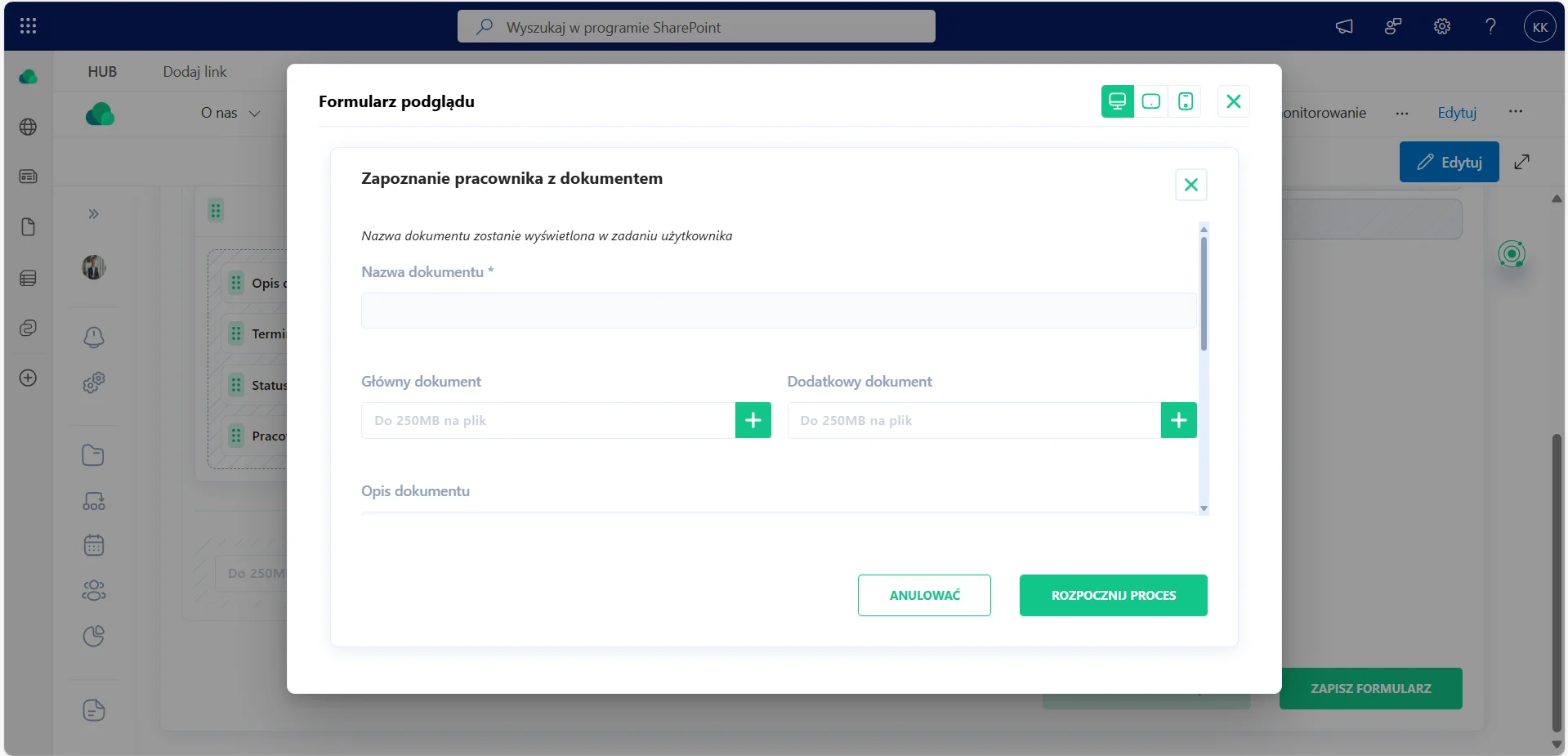Click the ROZPOCZNIJ PROCES button
The image size is (1568, 756).
pos(1113,595)
